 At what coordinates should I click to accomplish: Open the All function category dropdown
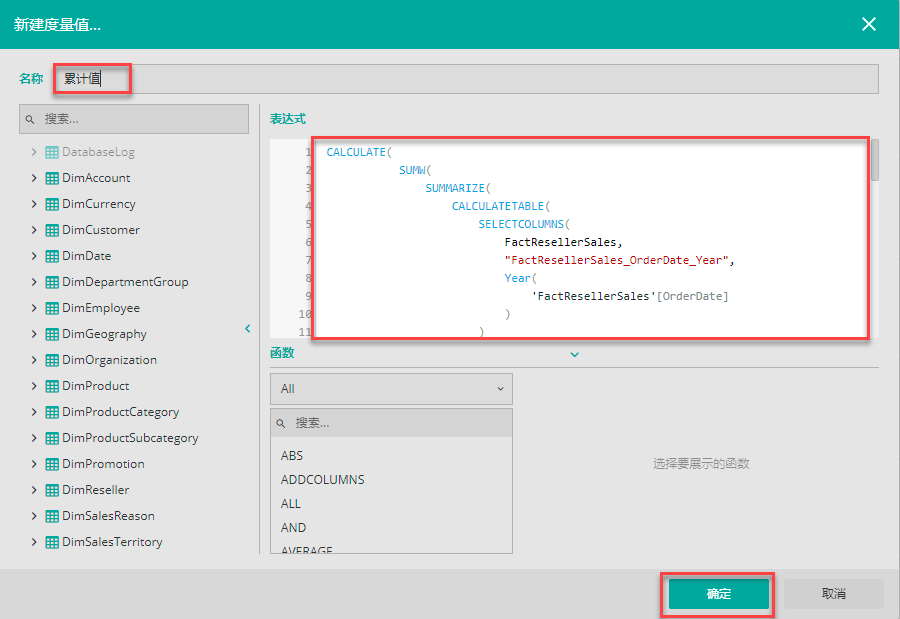pos(391,389)
